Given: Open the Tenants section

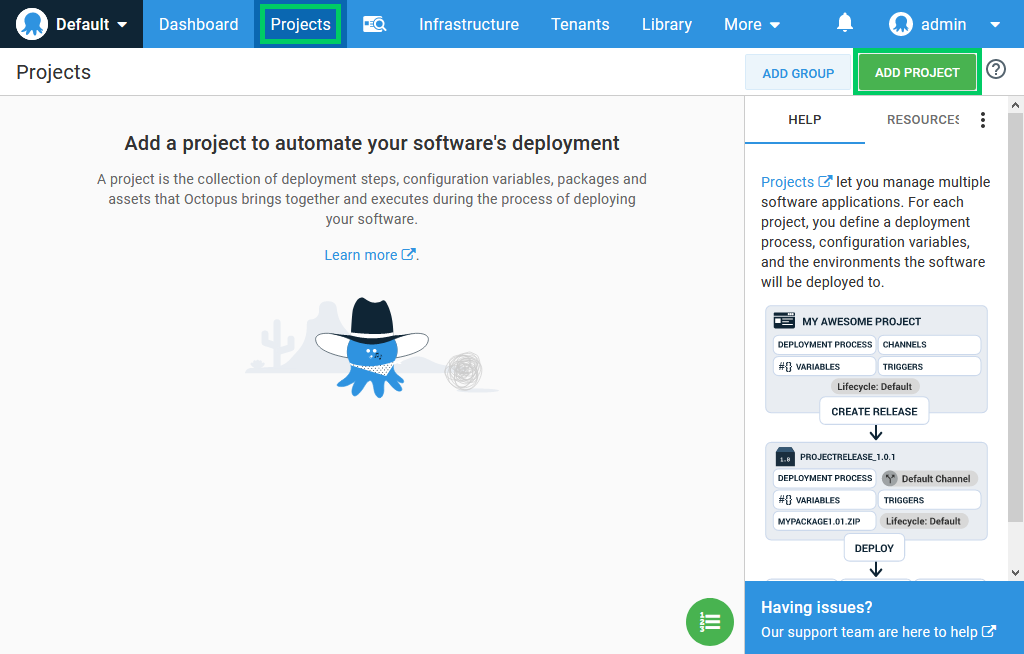Looking at the screenshot, I should pos(580,24).
